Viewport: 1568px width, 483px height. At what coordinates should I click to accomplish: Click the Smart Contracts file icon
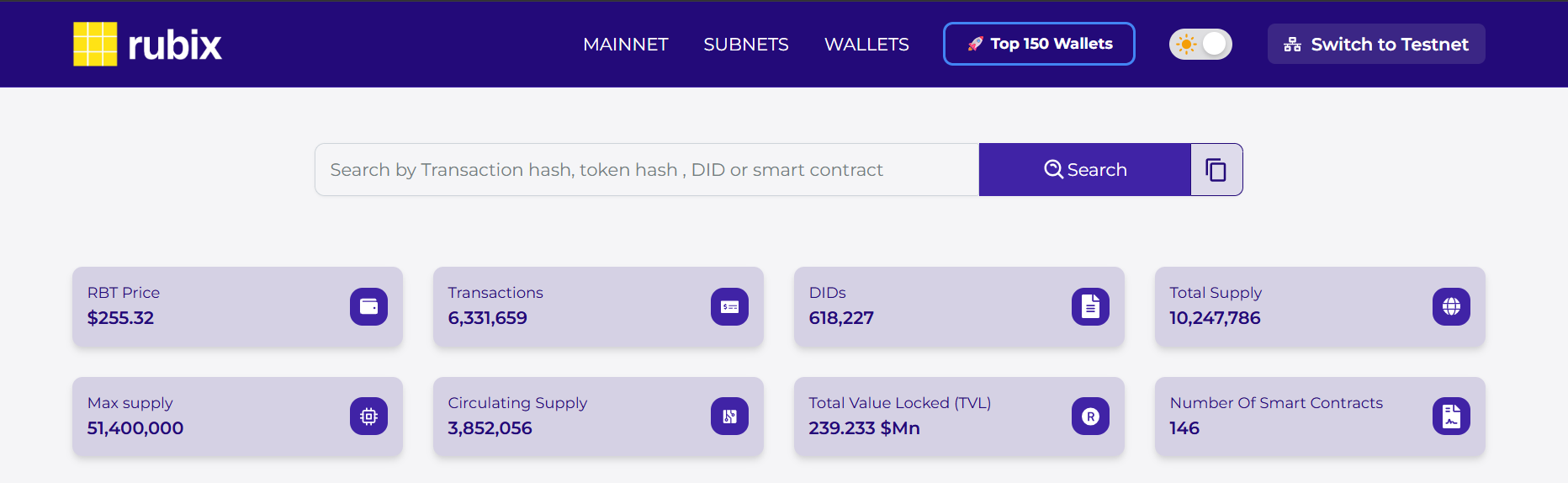[x=1451, y=417]
